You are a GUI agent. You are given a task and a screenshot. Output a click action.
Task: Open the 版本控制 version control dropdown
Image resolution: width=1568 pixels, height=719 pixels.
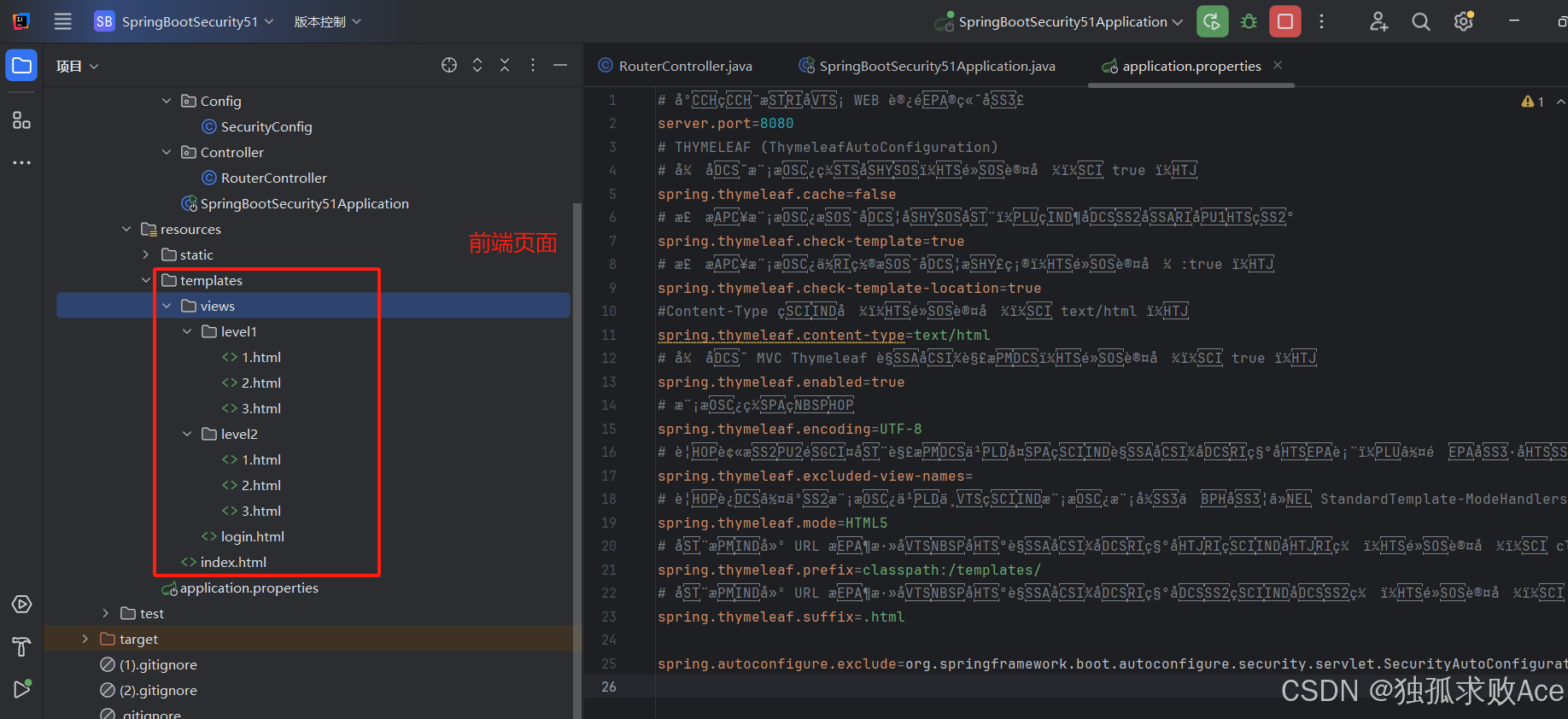[x=328, y=21]
